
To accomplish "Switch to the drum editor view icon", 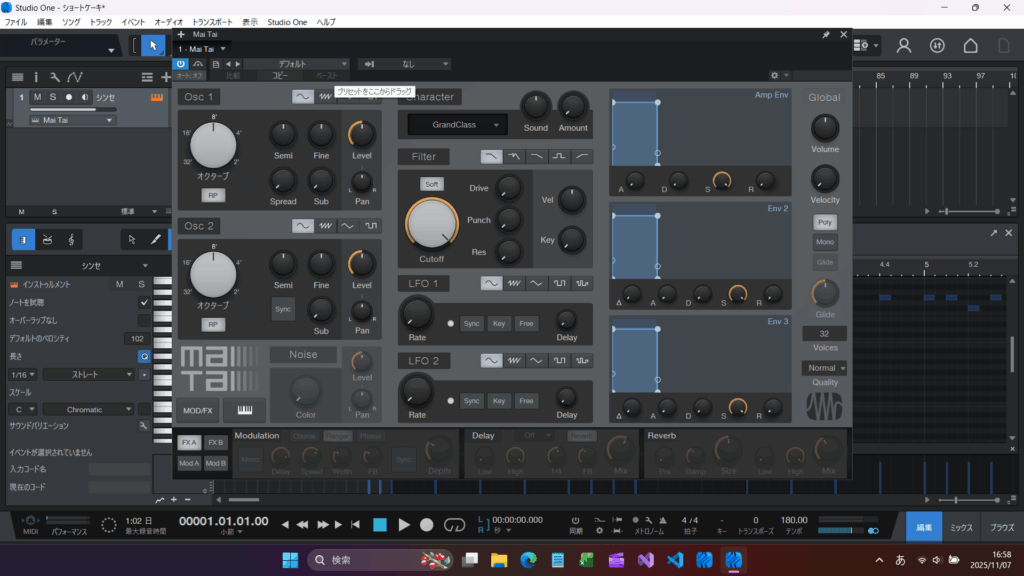I will (x=47, y=239).
